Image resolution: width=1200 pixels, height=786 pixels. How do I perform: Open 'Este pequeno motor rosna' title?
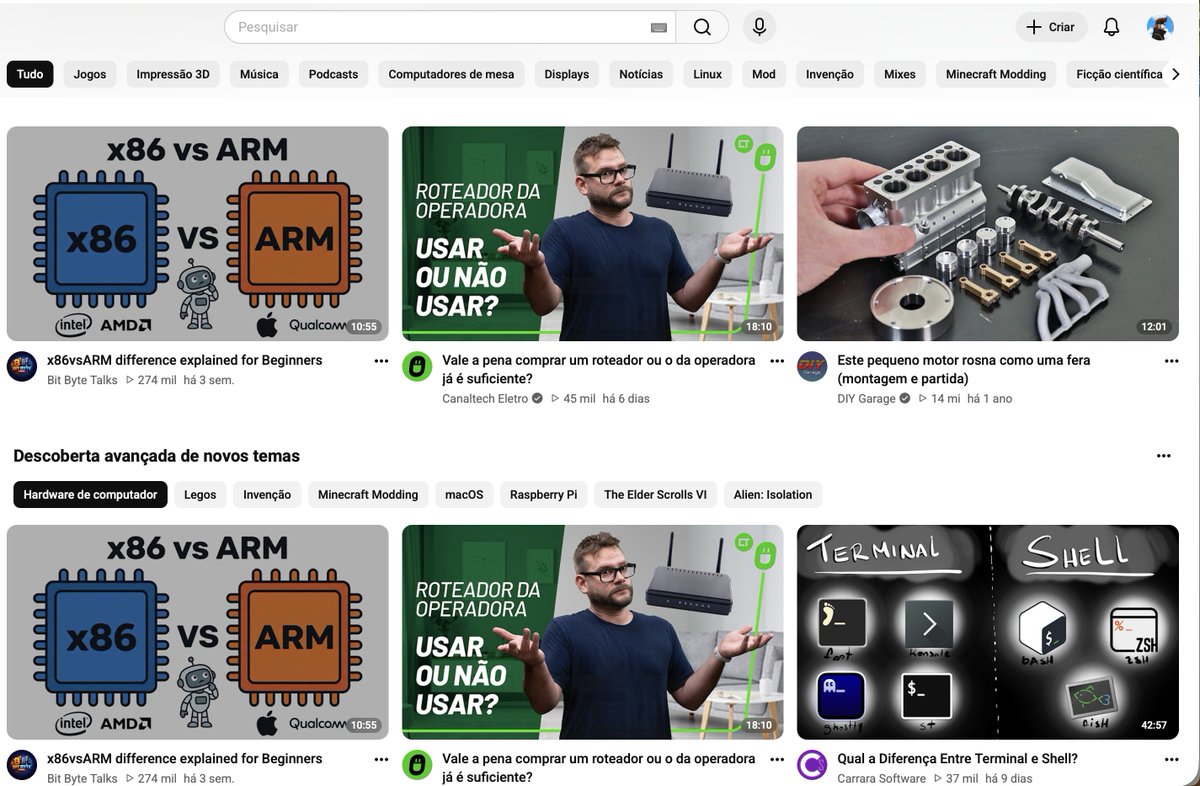964,369
